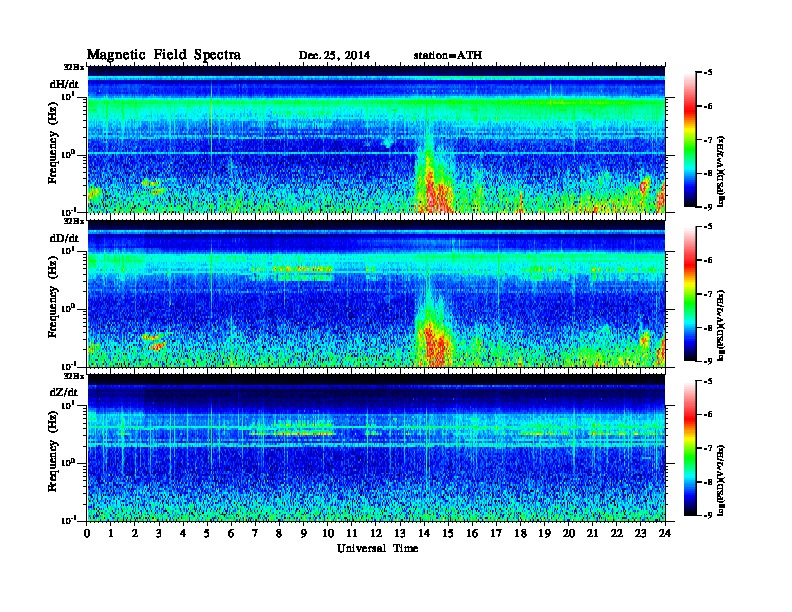Click the hour 9 tick label on time axis
The image size is (792, 612).
click(x=304, y=533)
